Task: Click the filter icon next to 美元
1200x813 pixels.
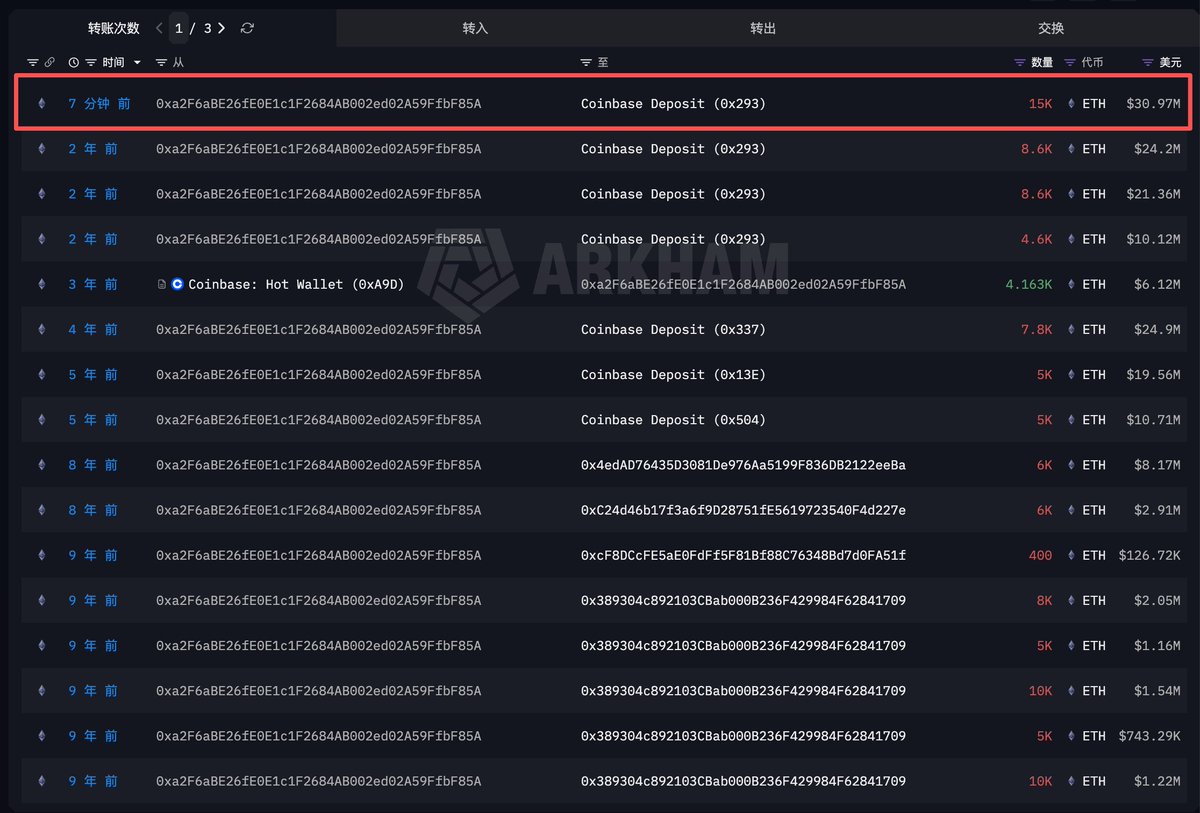Action: pos(1147,62)
